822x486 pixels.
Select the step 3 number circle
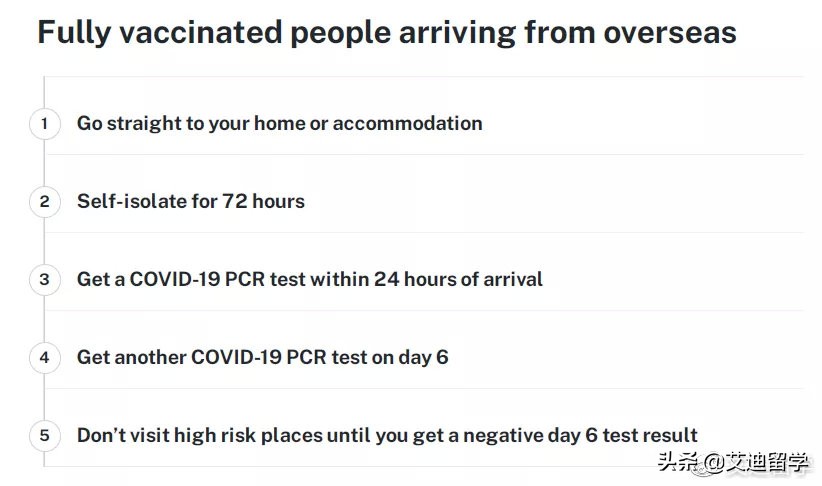click(44, 280)
